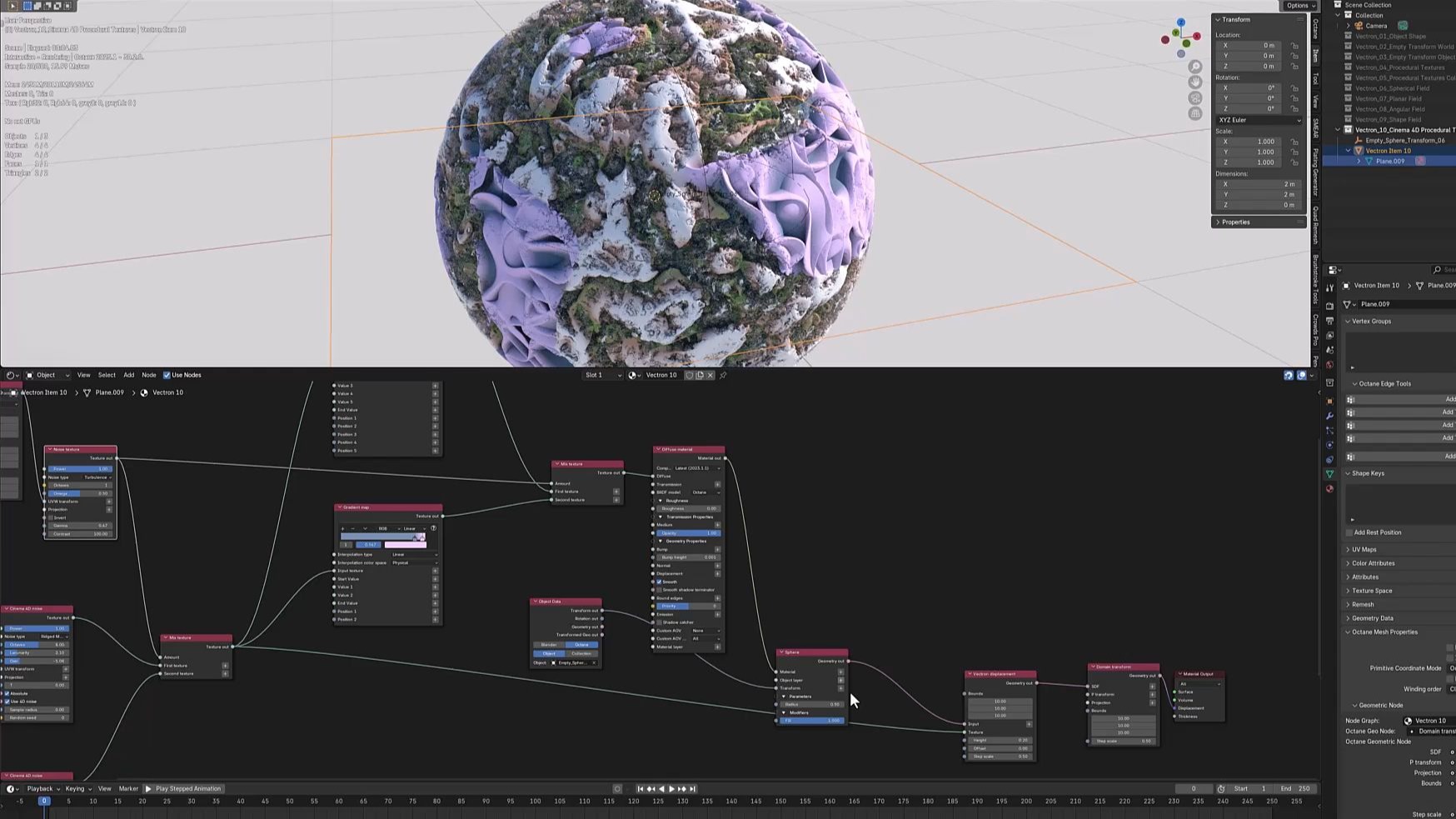This screenshot has width=1456, height=819.
Task: Switch perspective/orthographic grid gizmo icon
Action: tap(1195, 113)
